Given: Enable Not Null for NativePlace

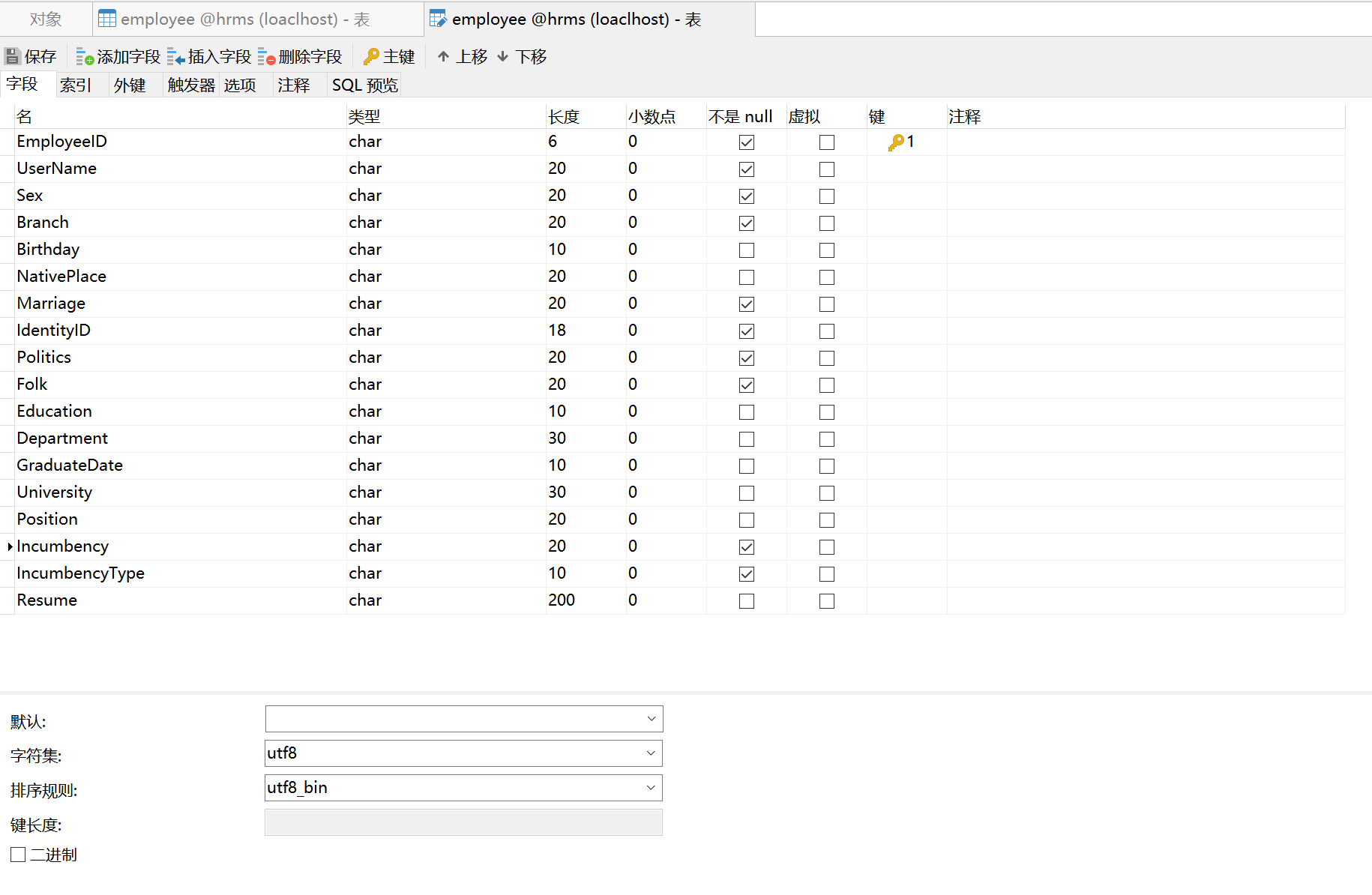Looking at the screenshot, I should pos(747,277).
